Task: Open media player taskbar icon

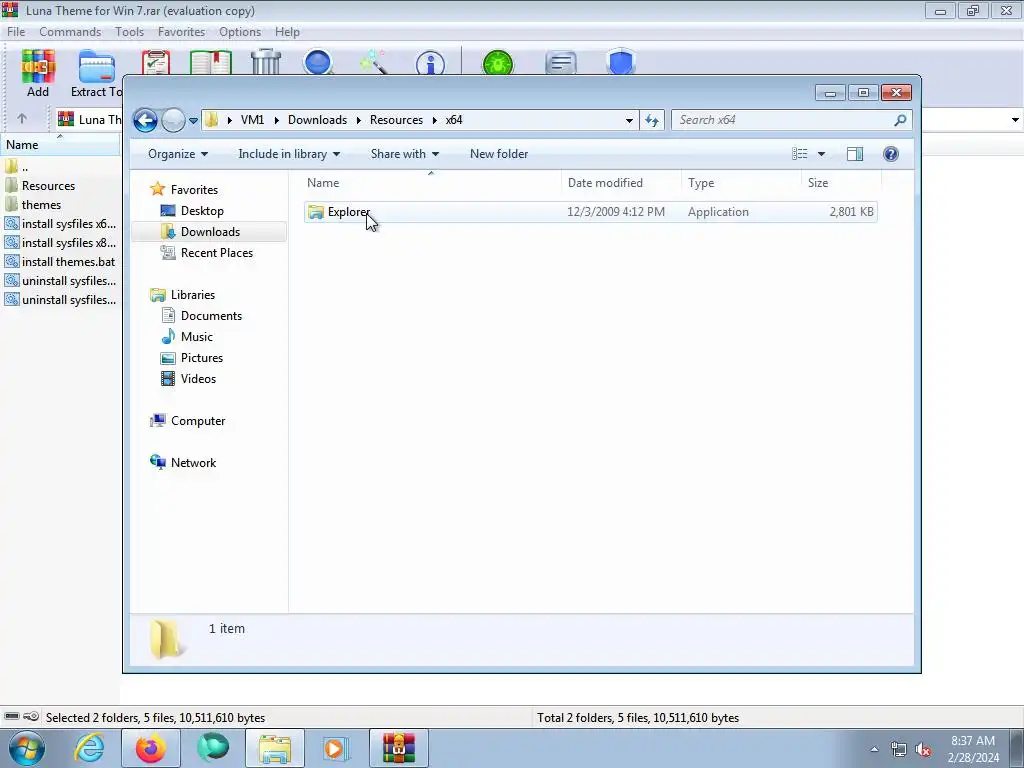Action: [336, 748]
